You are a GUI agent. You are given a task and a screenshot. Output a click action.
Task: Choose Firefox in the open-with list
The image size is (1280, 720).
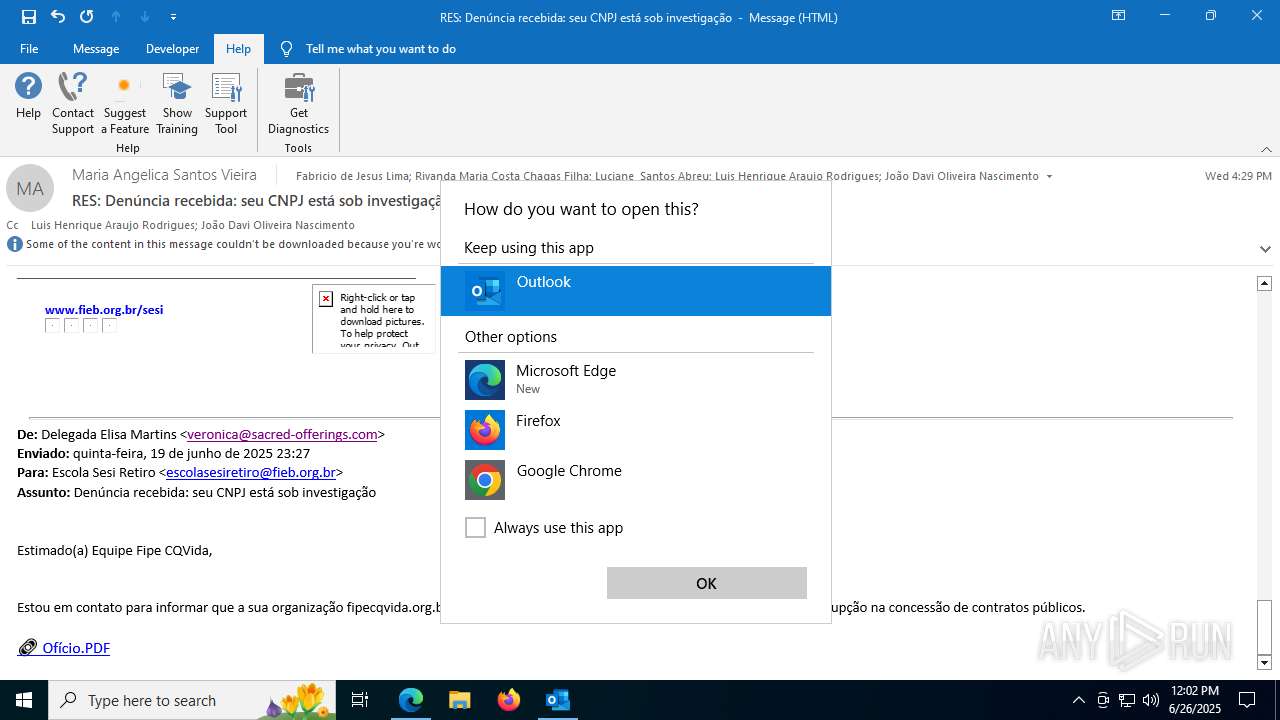pyautogui.click(x=636, y=430)
